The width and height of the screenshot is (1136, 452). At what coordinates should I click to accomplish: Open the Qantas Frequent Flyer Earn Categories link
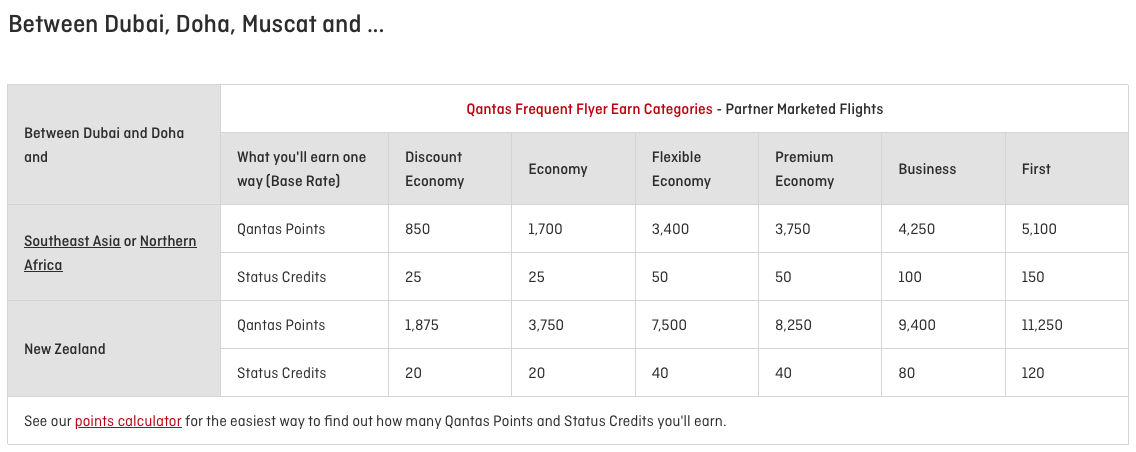click(x=589, y=109)
